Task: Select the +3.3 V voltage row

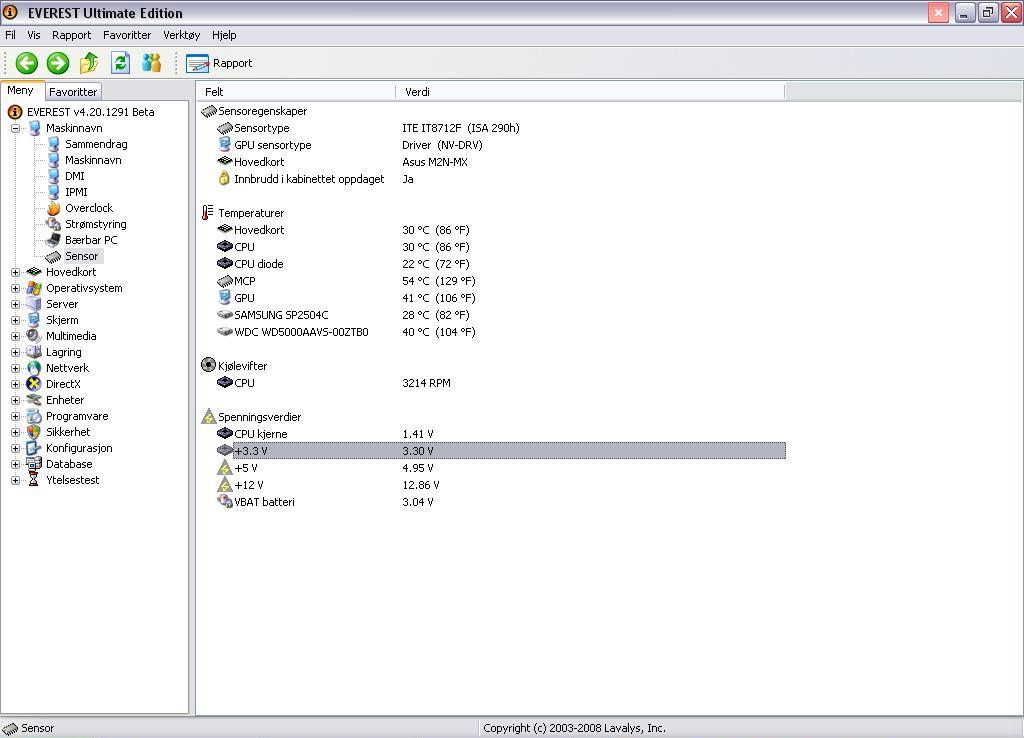Action: click(x=501, y=451)
